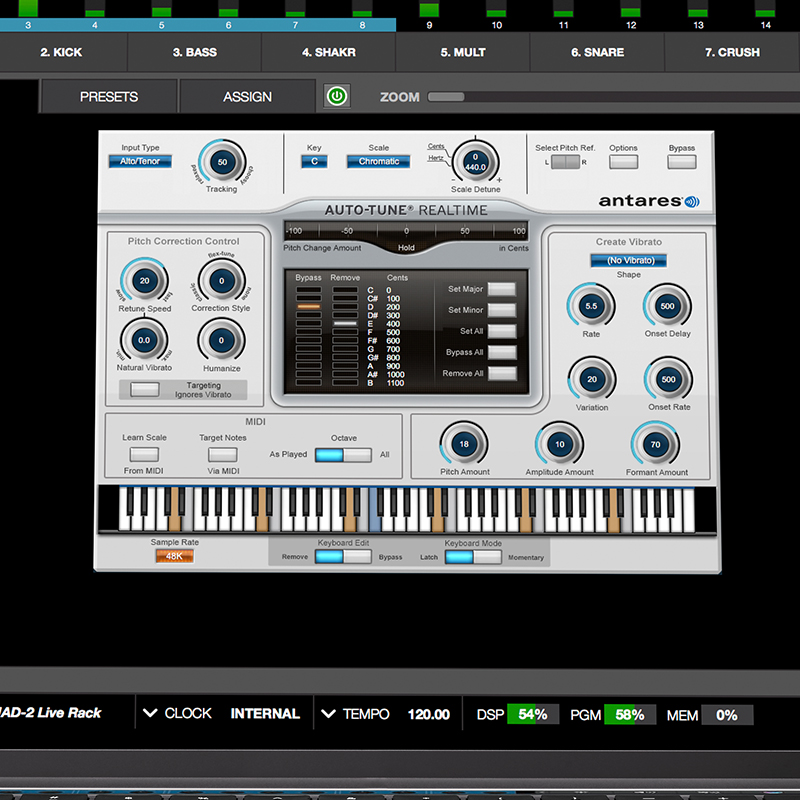This screenshot has height=800, width=800.
Task: Toggle Bypass for note C#
Action: [x=309, y=298]
